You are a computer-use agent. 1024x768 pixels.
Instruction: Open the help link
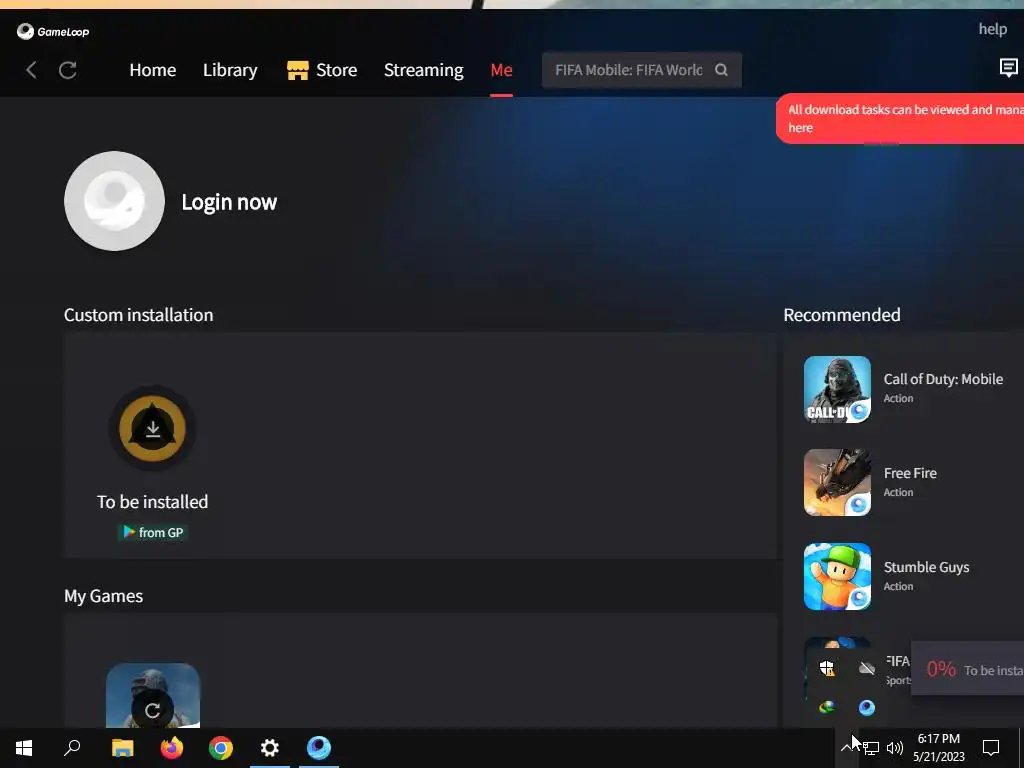992,29
